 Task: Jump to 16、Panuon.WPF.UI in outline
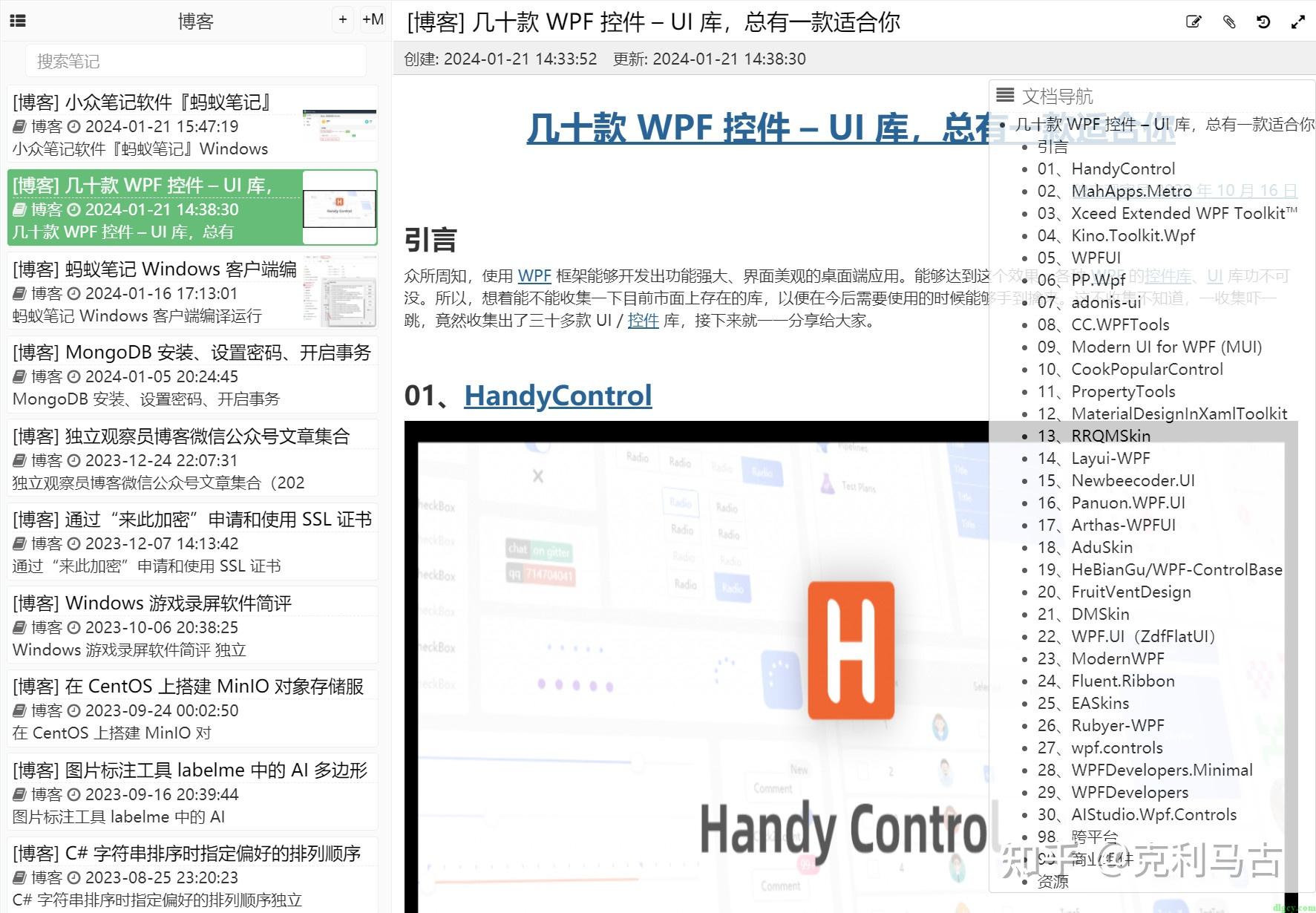click(1111, 503)
